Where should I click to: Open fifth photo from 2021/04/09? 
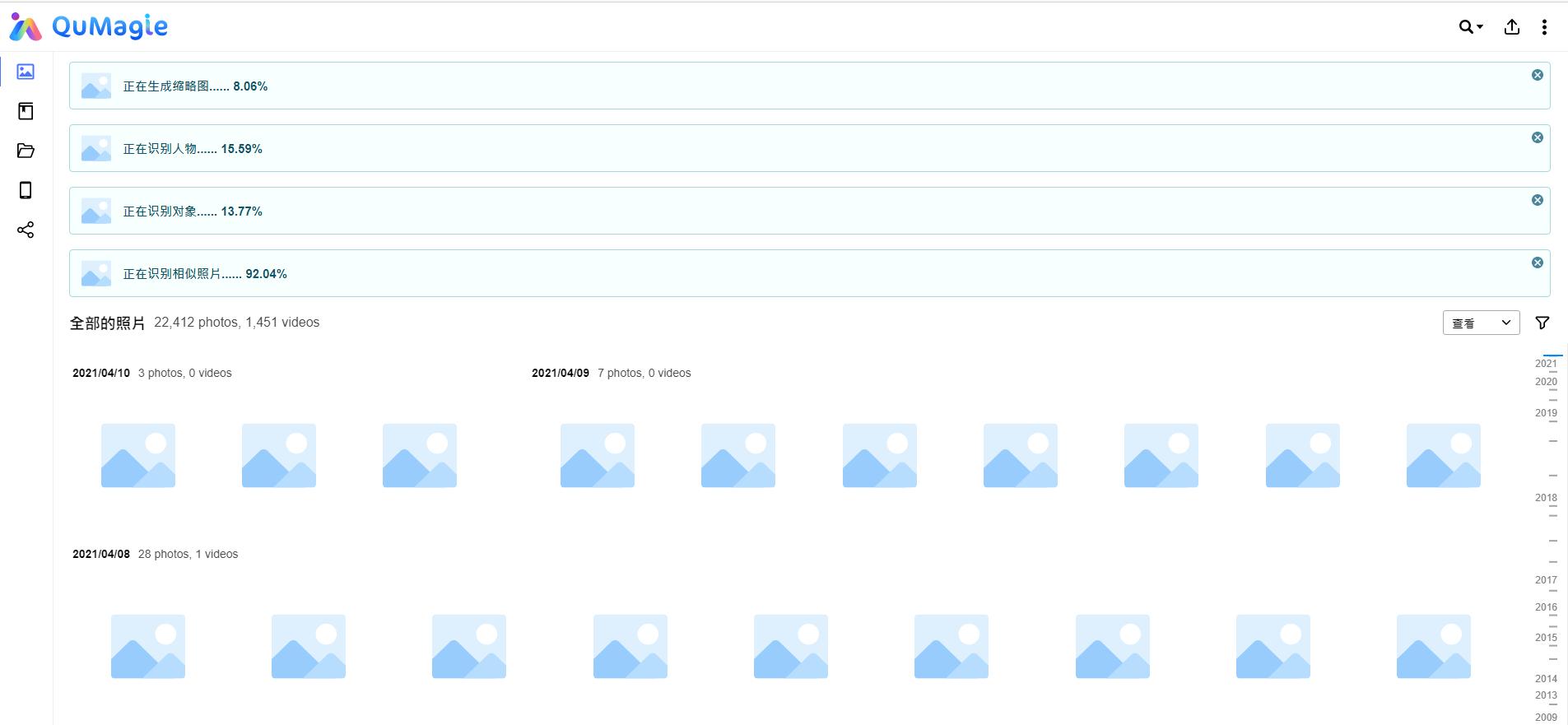[1161, 455]
